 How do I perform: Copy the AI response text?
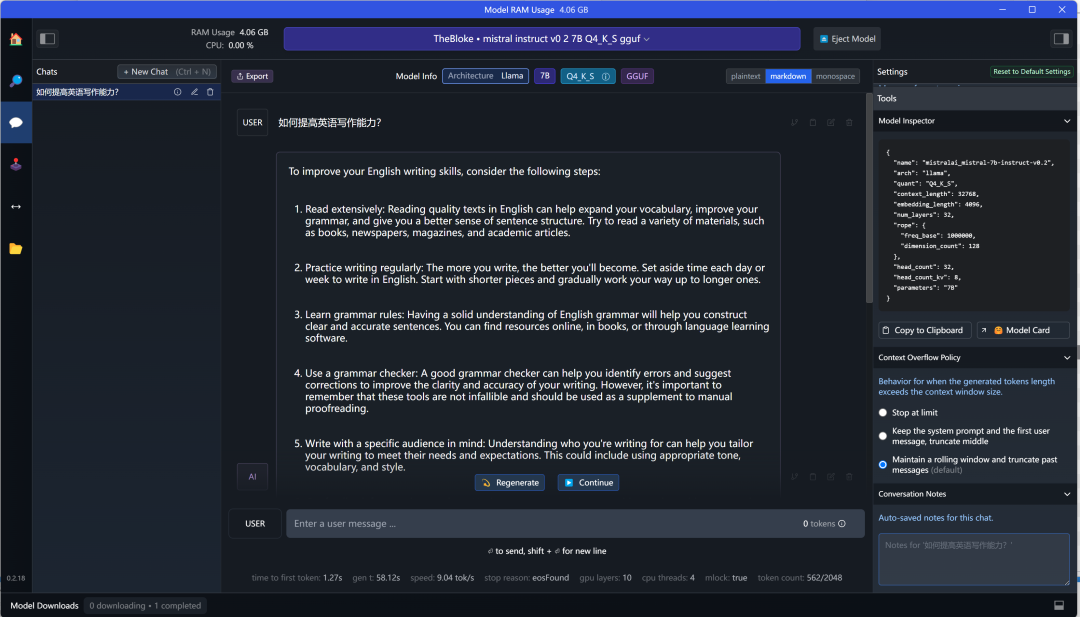(x=813, y=477)
